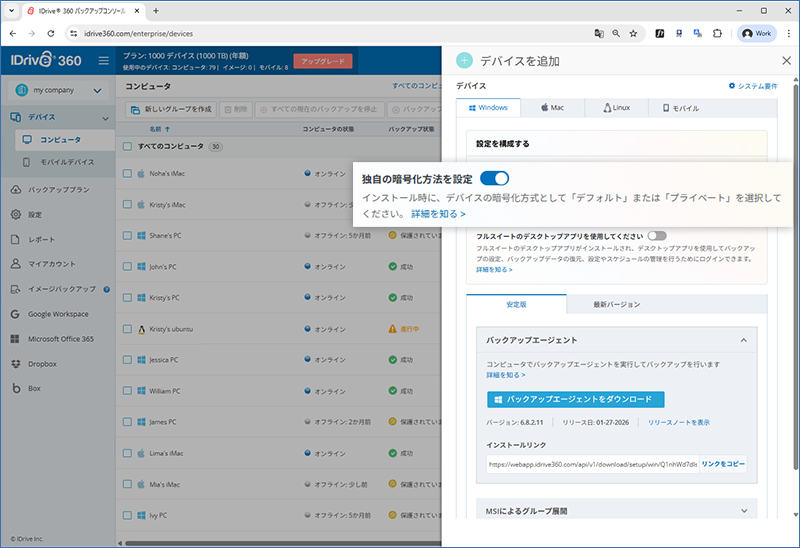The width and height of the screenshot is (800, 548).
Task: Toggle 独自の暗号化方法を設定 switch
Action: point(494,178)
